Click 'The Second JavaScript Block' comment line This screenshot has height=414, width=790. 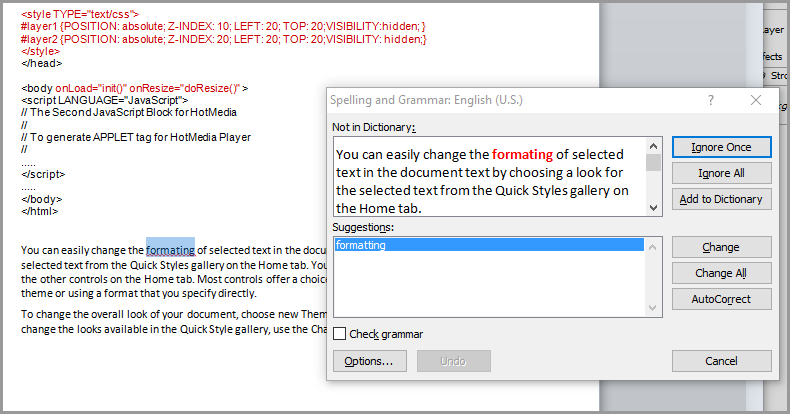point(128,112)
